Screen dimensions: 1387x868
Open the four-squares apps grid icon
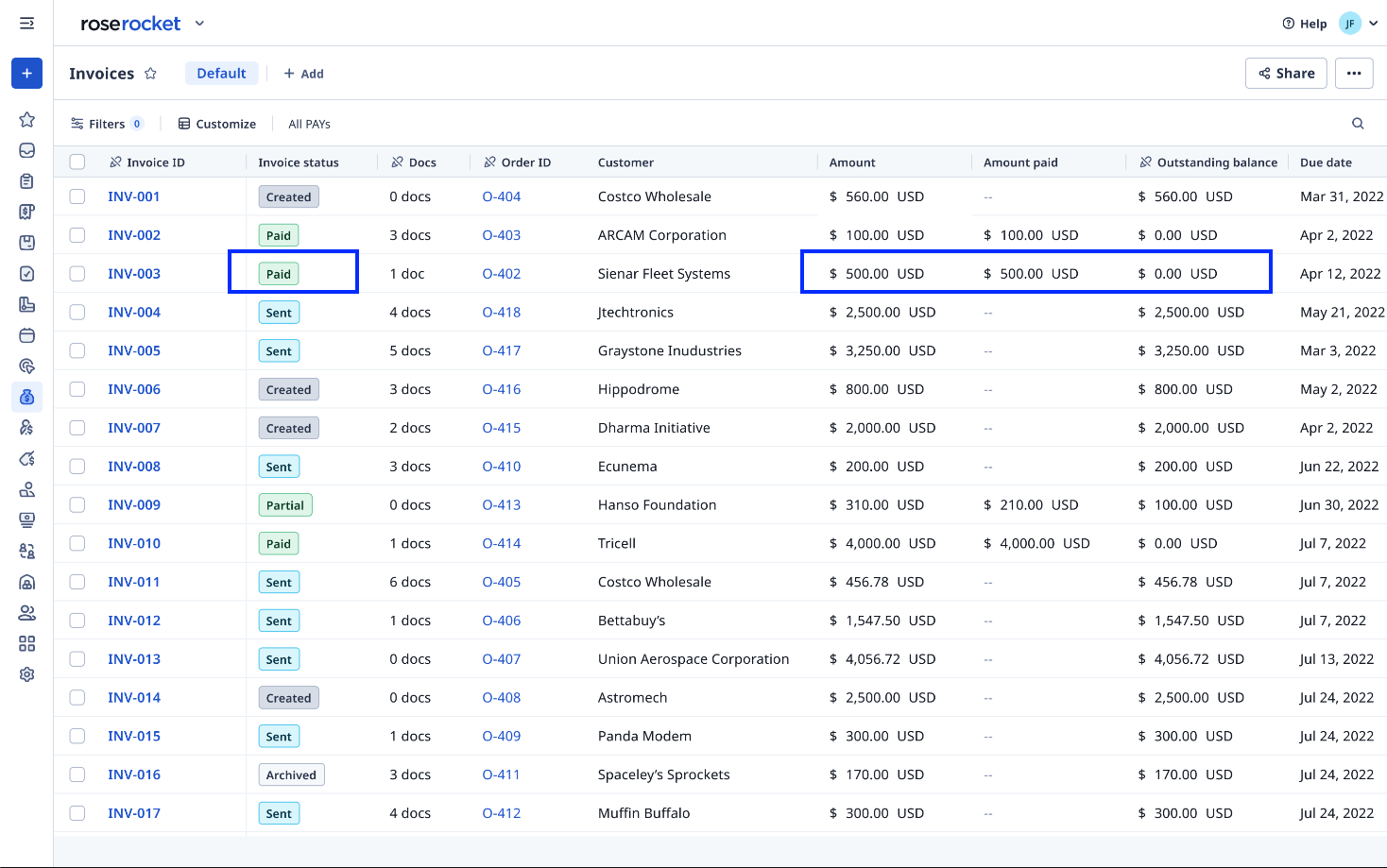tap(26, 643)
